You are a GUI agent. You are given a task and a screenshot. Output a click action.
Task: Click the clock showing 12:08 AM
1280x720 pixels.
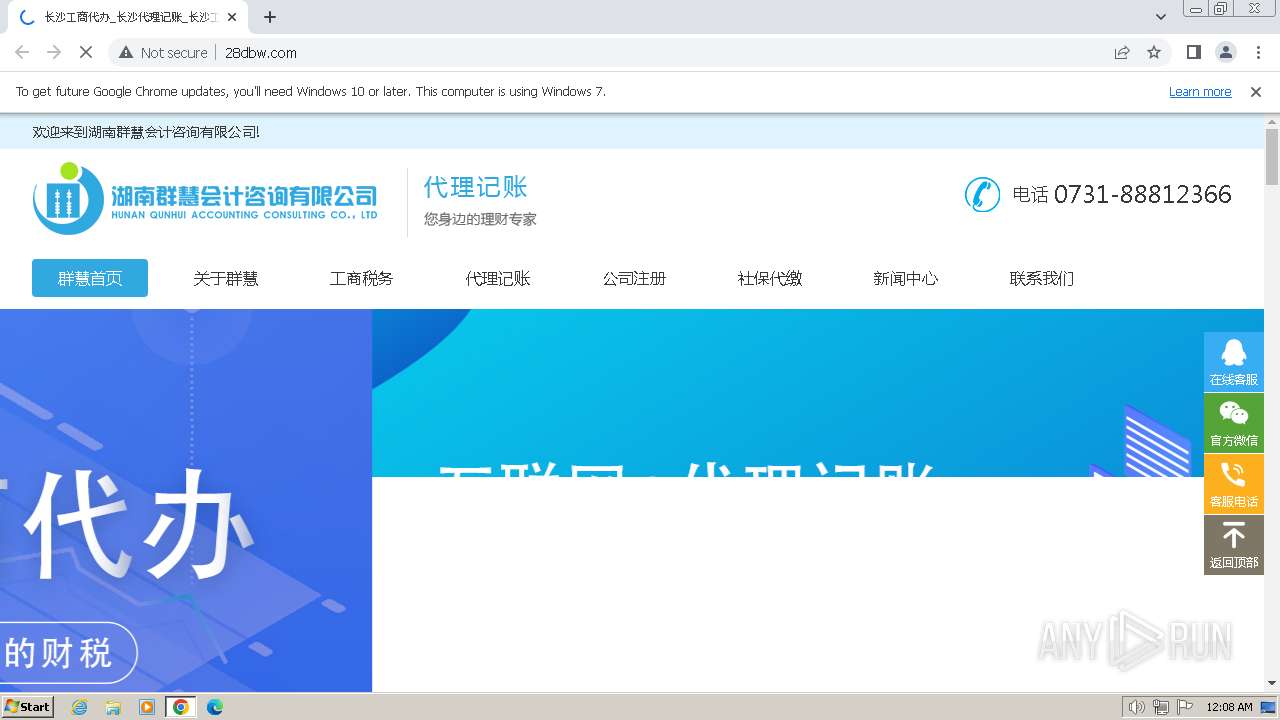[x=1229, y=707]
